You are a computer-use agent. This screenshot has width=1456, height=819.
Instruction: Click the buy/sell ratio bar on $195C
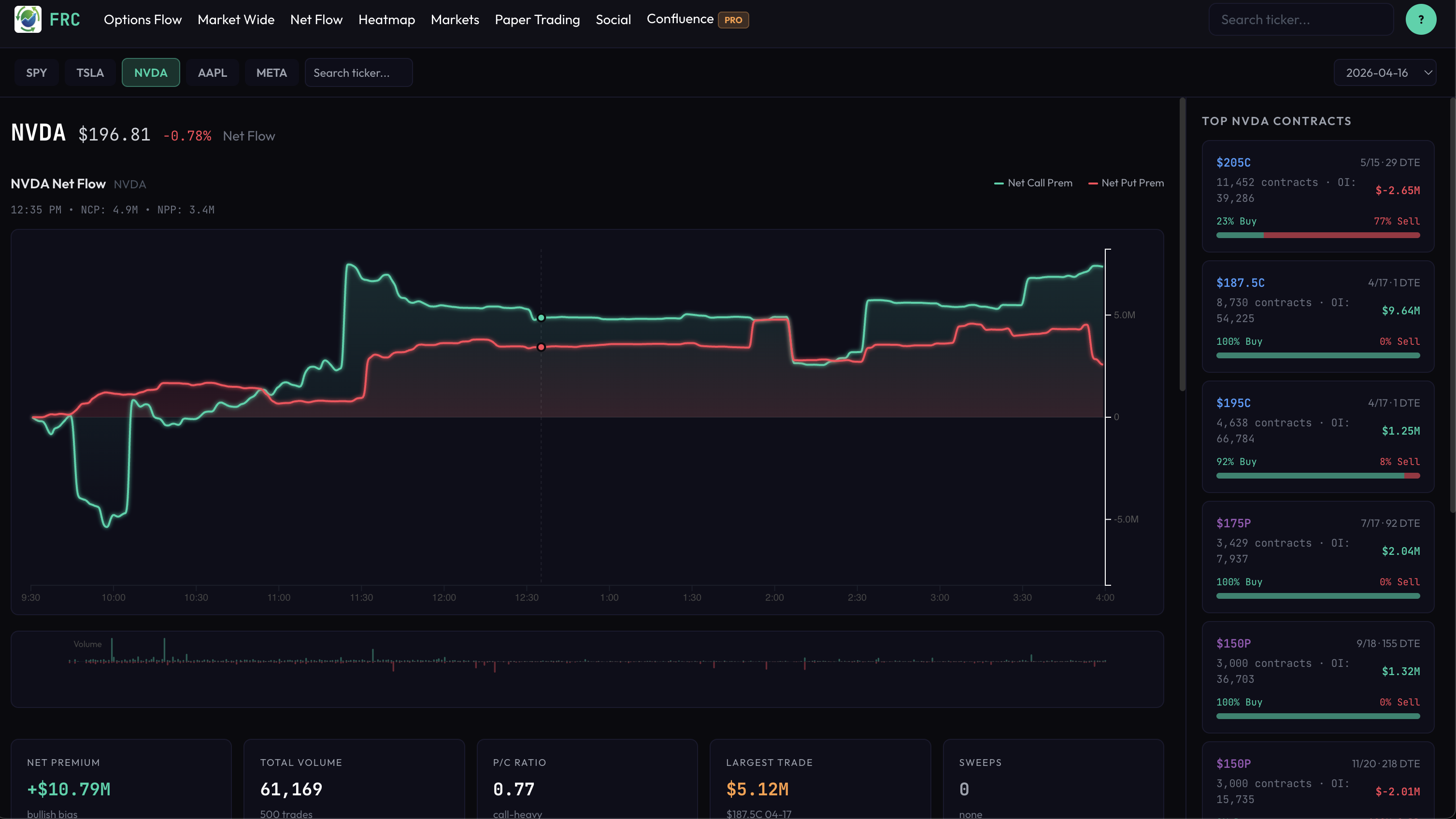point(1317,475)
